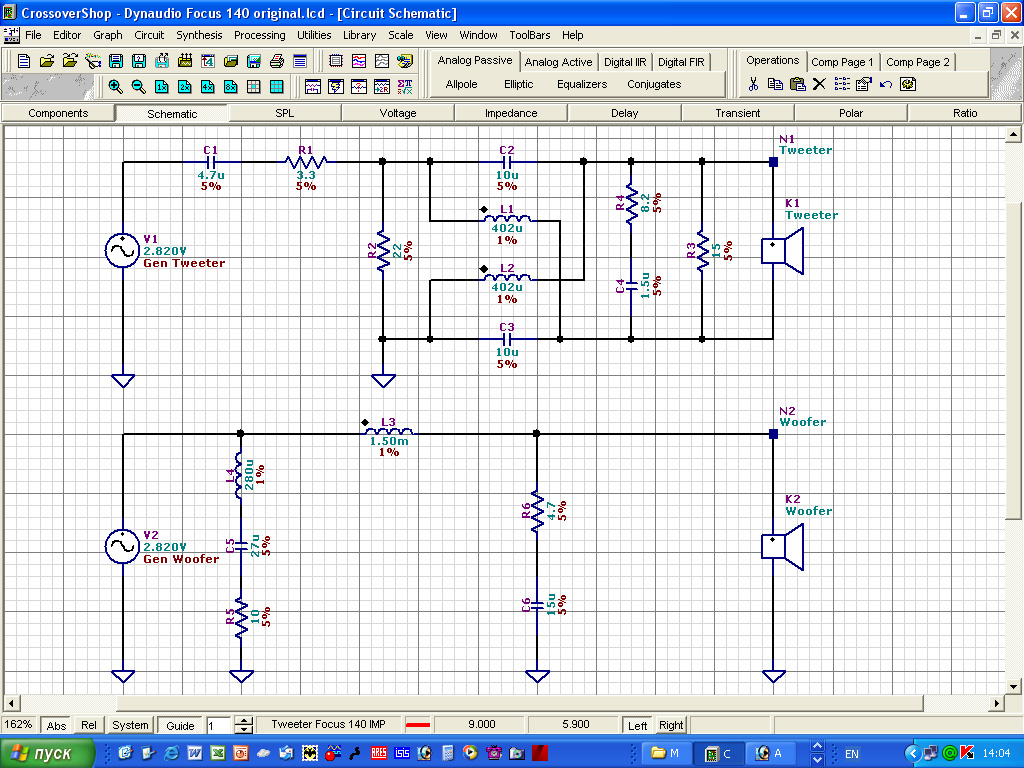Click the Zoom In magnifier
1024x768 pixels.
click(116, 86)
